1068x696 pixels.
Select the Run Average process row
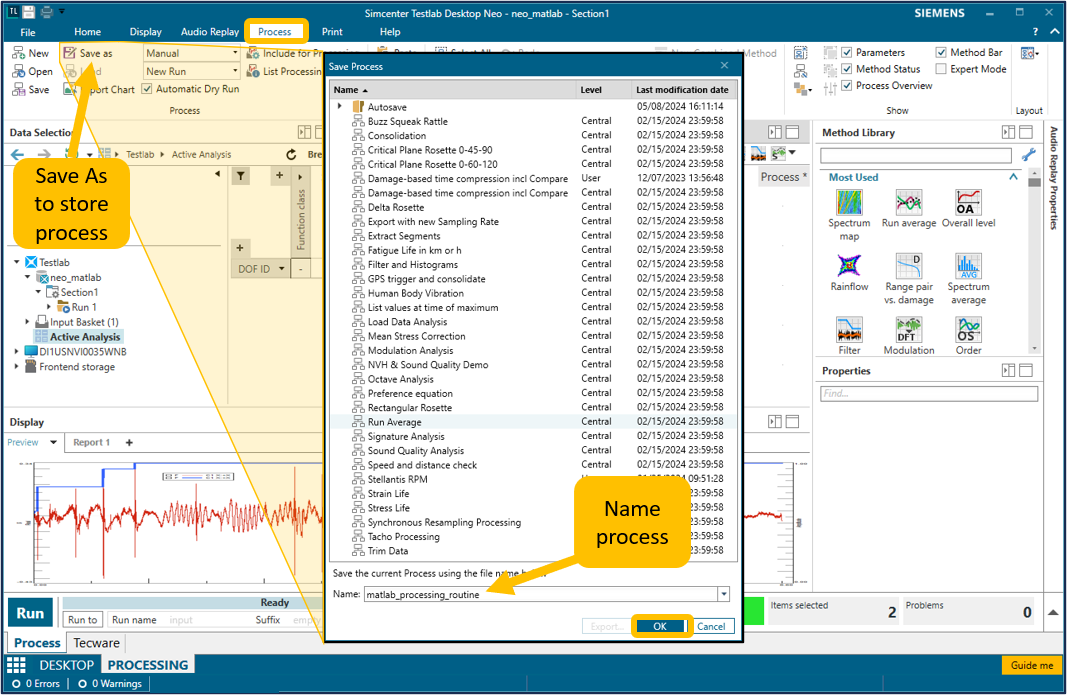(x=533, y=422)
